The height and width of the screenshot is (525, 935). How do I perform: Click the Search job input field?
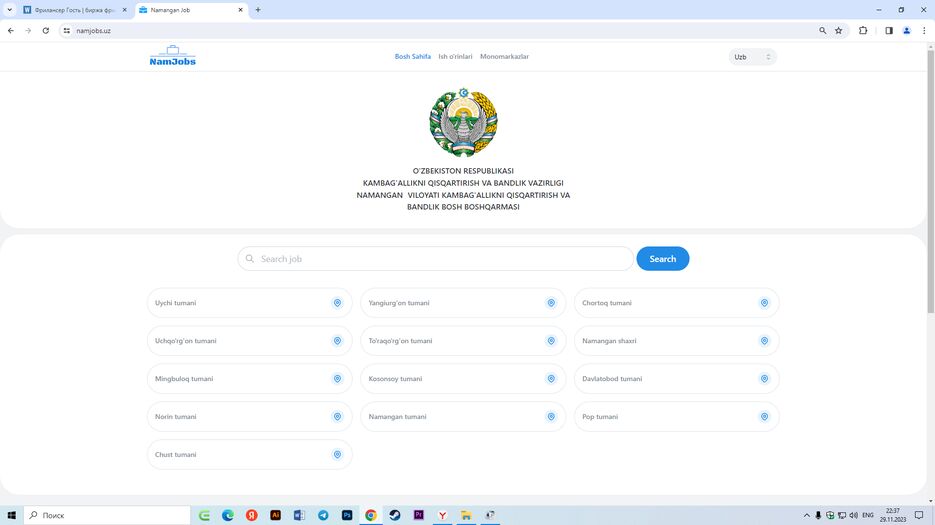(x=435, y=258)
